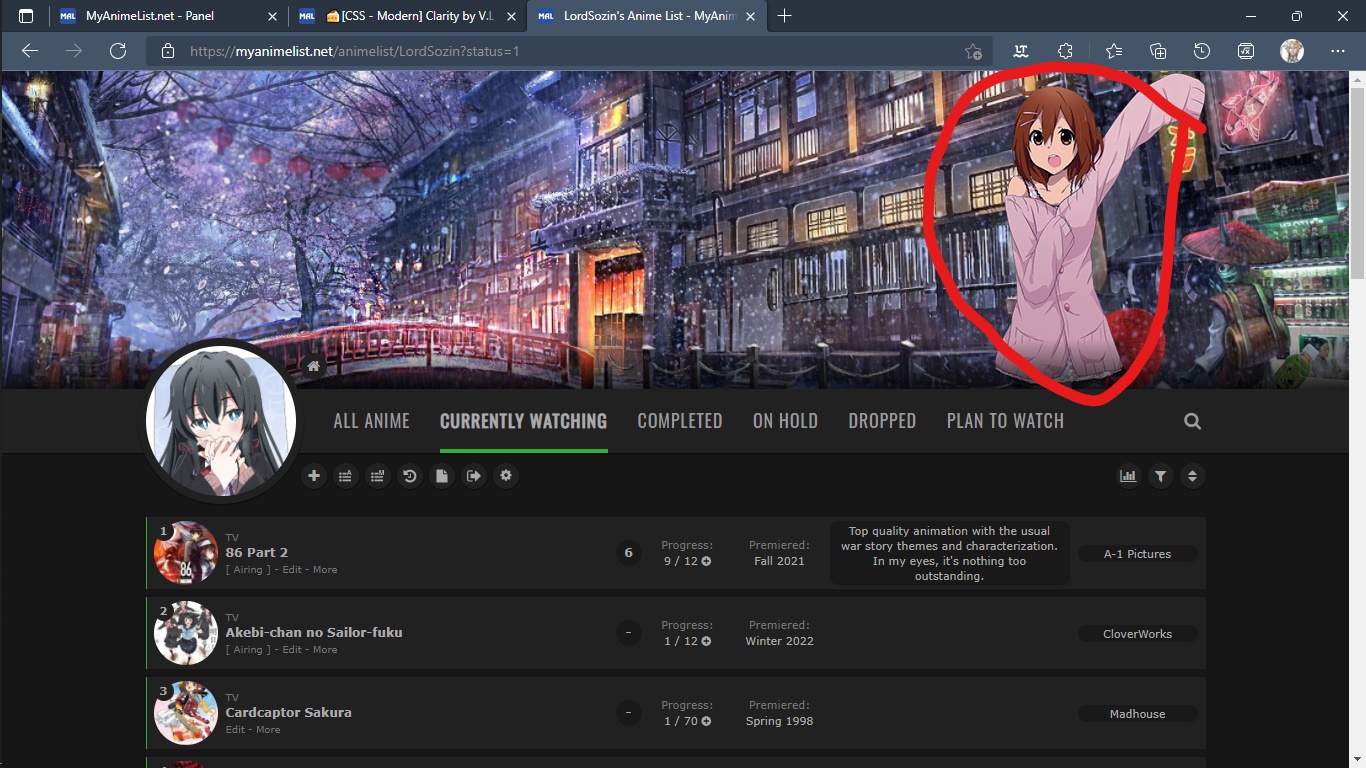The image size is (1366, 768).
Task: Switch to the ALL ANIME tab
Action: click(x=372, y=421)
